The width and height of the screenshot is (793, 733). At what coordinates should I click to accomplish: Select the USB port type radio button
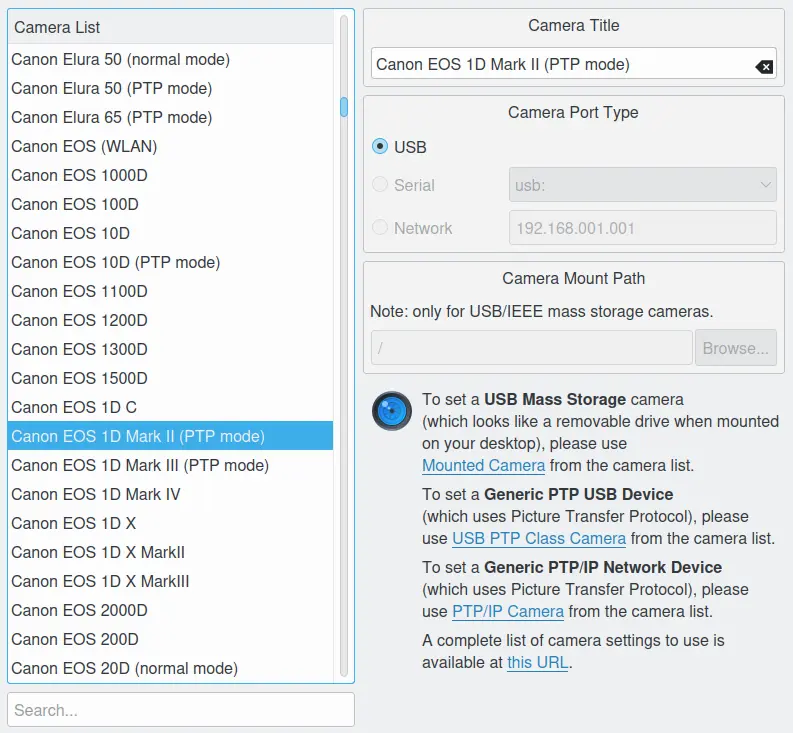[380, 147]
